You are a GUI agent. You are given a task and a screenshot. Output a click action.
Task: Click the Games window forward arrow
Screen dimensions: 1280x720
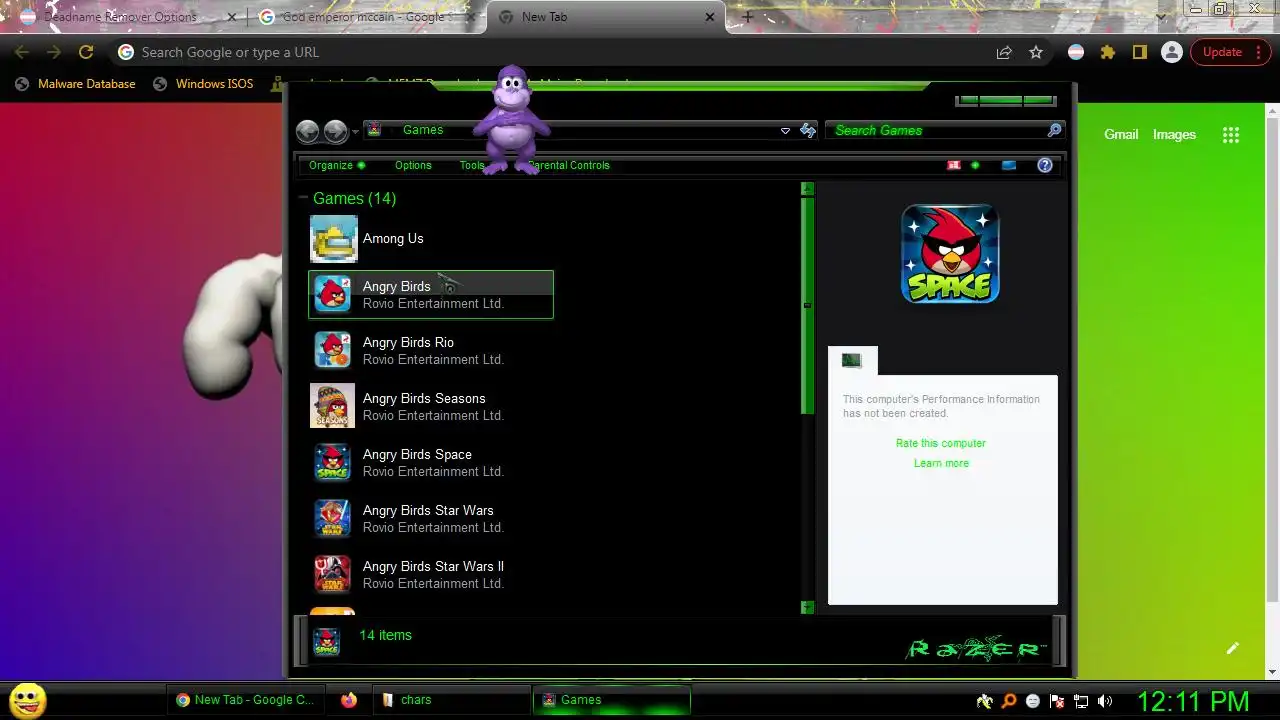(x=335, y=131)
